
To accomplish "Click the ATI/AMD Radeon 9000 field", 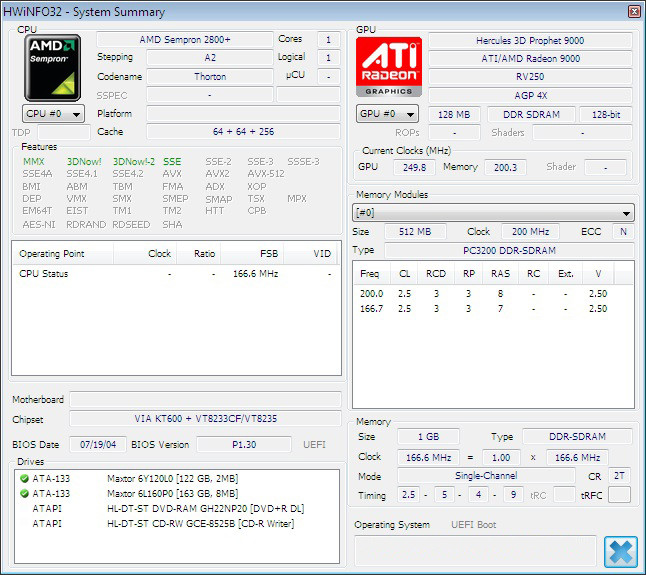I will pos(530,58).
